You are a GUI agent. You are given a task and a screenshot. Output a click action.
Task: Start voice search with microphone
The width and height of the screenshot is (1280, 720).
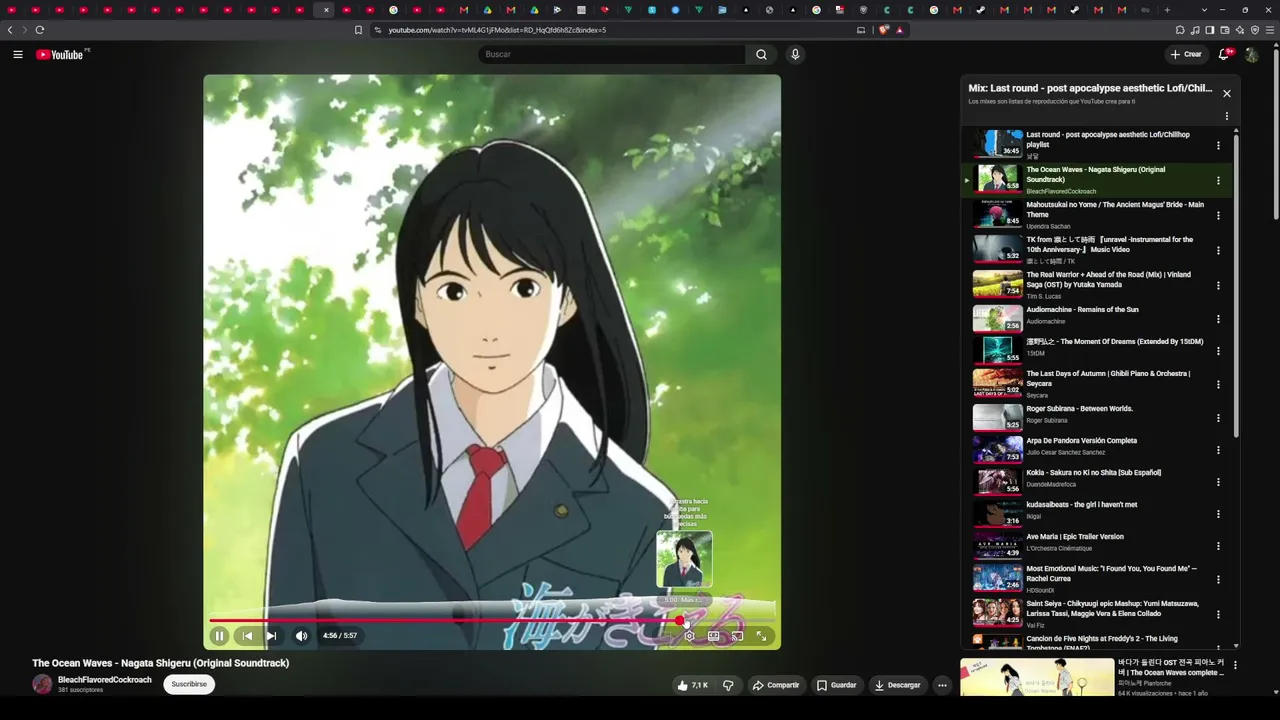795,54
